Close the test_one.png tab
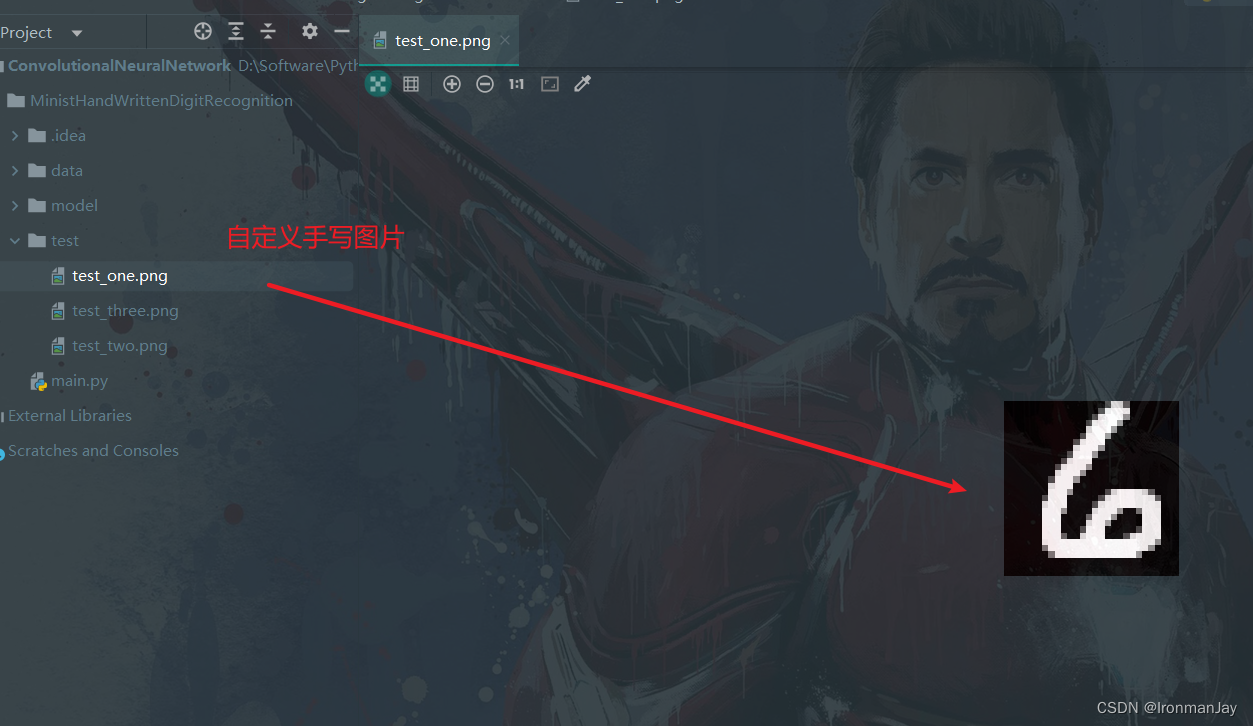 (505, 40)
